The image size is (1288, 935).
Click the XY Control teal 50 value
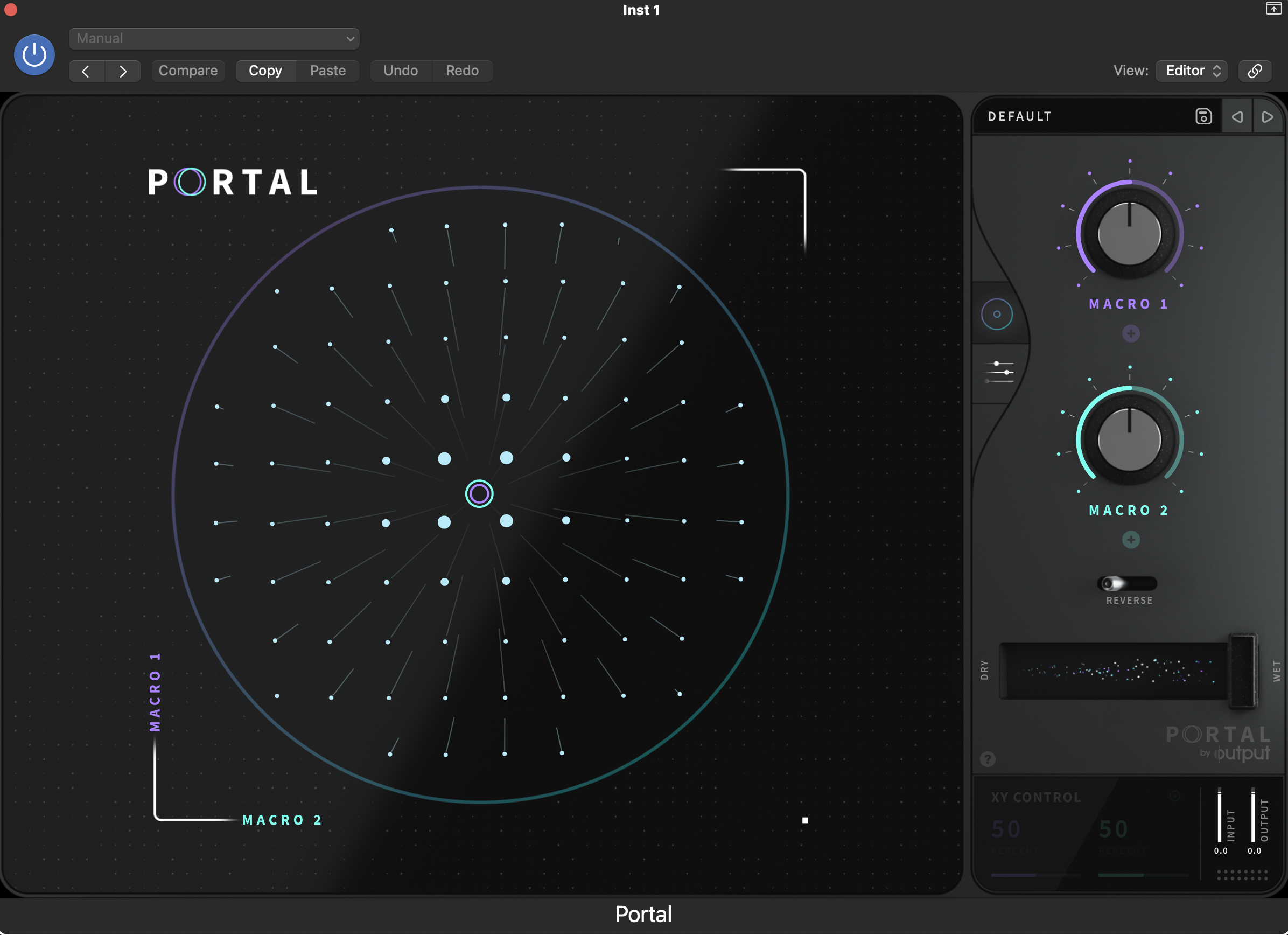(x=1113, y=829)
